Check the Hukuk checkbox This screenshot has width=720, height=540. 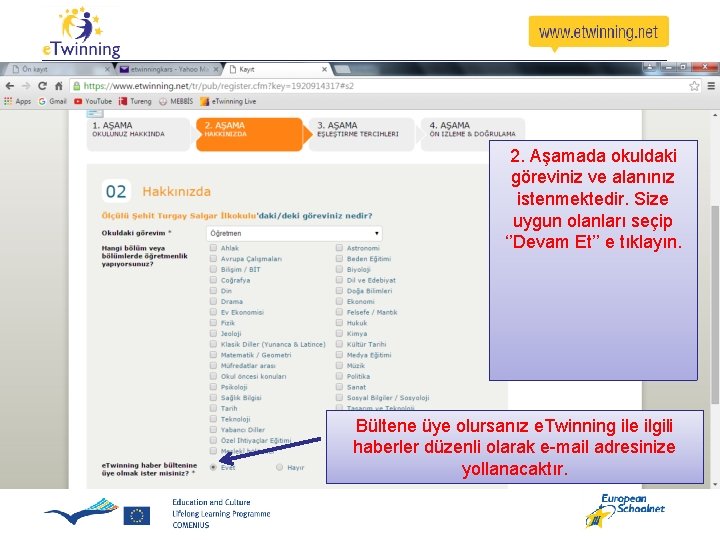point(339,323)
